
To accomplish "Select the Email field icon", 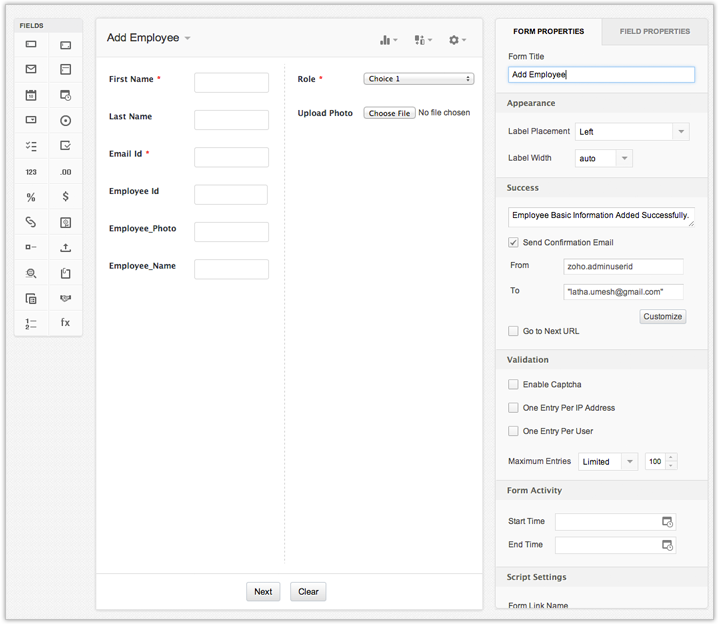I will tap(31, 70).
